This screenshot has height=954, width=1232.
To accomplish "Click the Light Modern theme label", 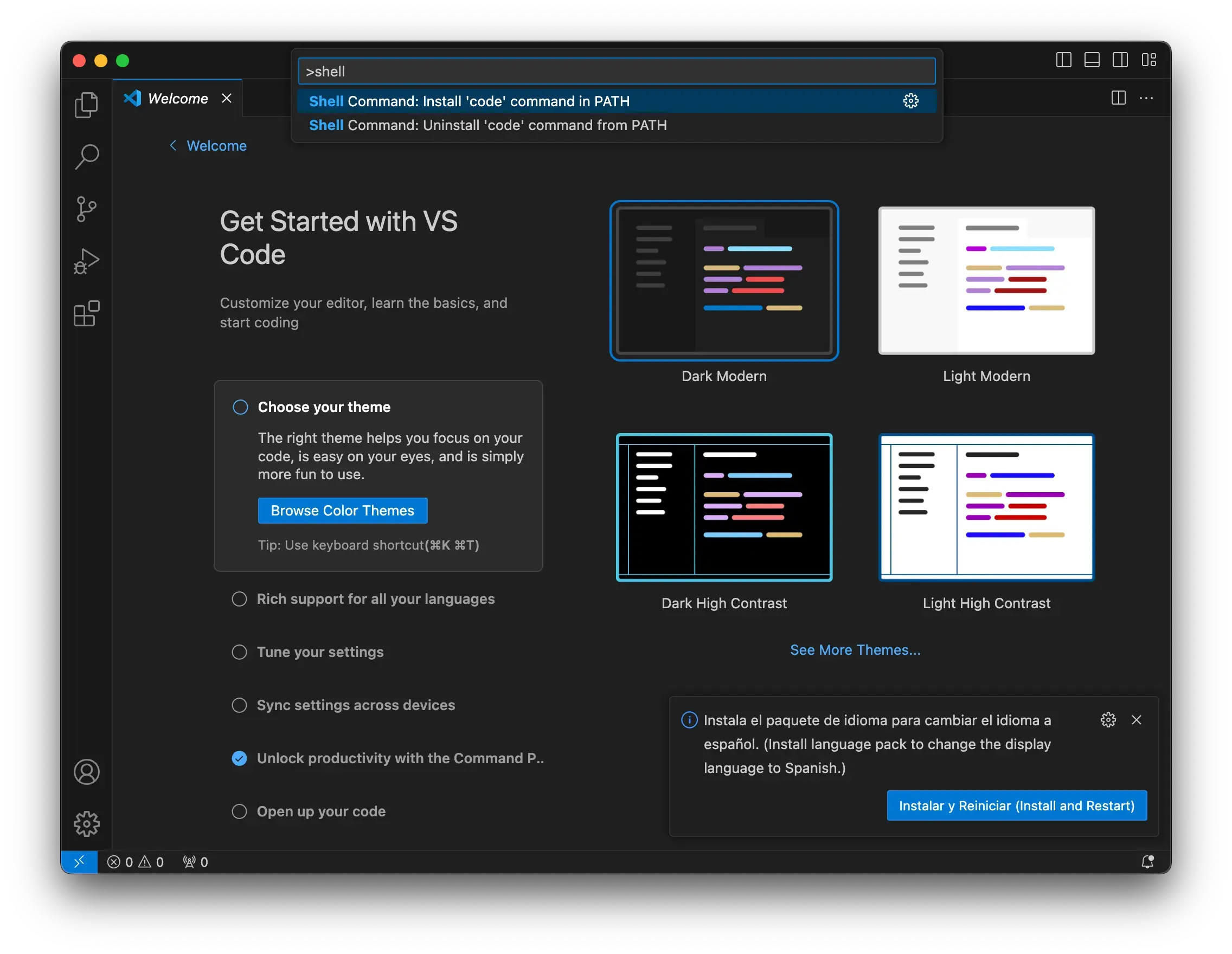I will [x=986, y=376].
